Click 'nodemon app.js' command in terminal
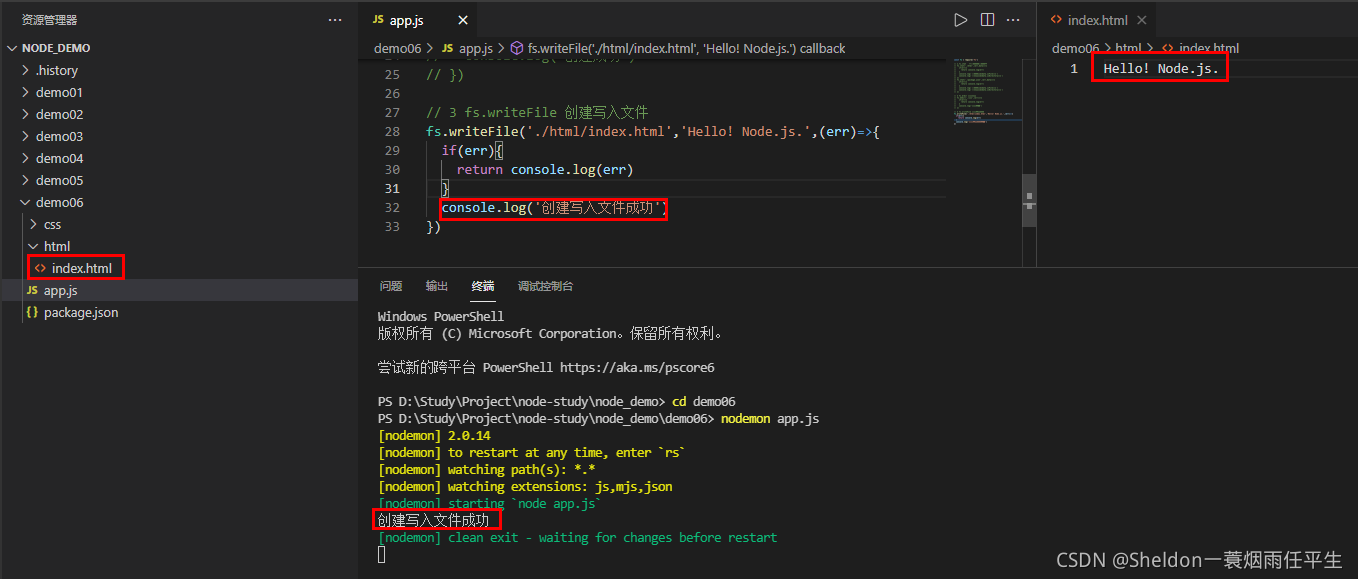This screenshot has height=579, width=1358. pos(770,418)
